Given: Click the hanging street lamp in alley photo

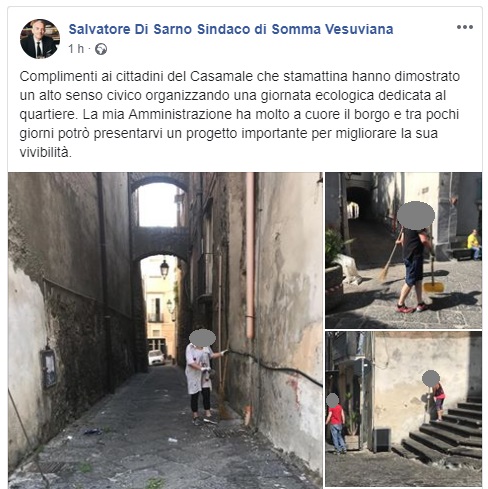Looking at the screenshot, I should [x=164, y=268].
